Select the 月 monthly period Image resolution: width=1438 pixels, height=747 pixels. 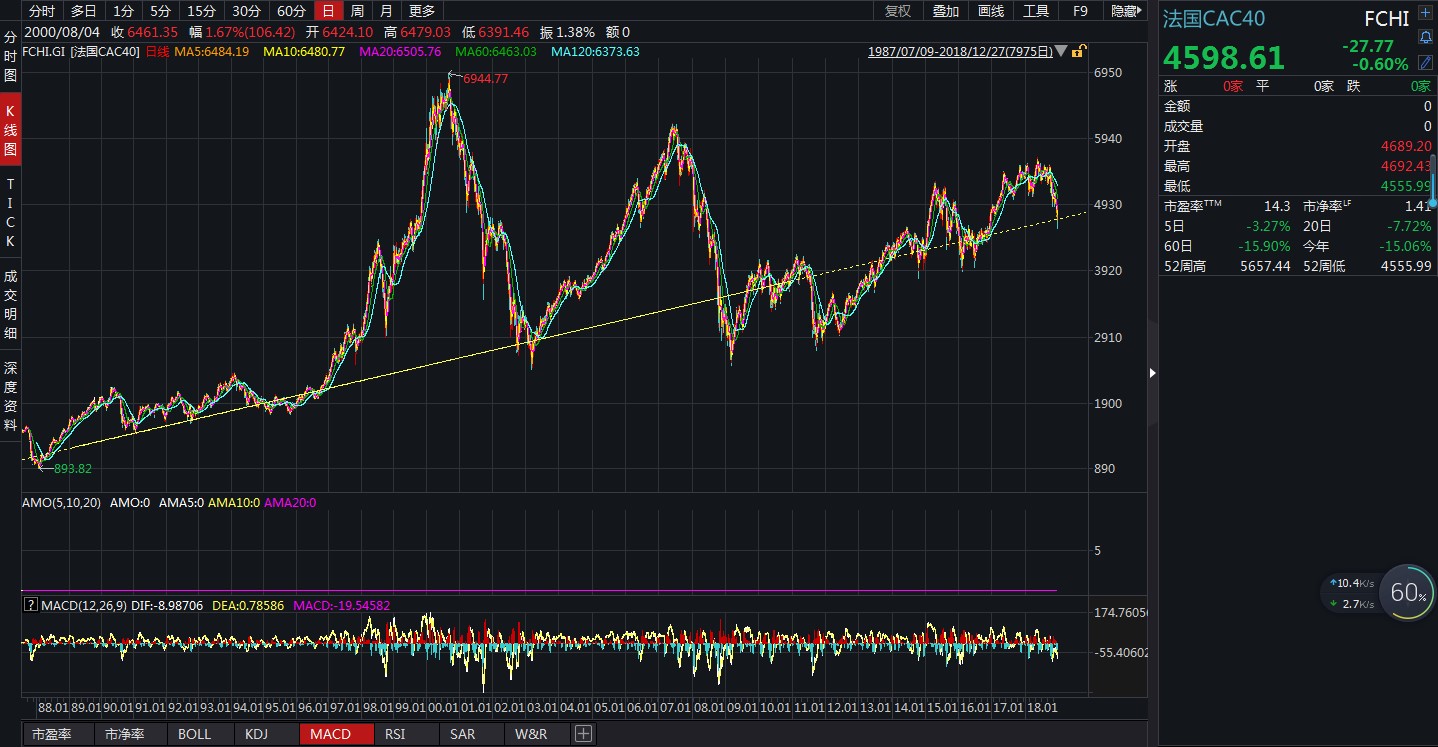pos(386,11)
